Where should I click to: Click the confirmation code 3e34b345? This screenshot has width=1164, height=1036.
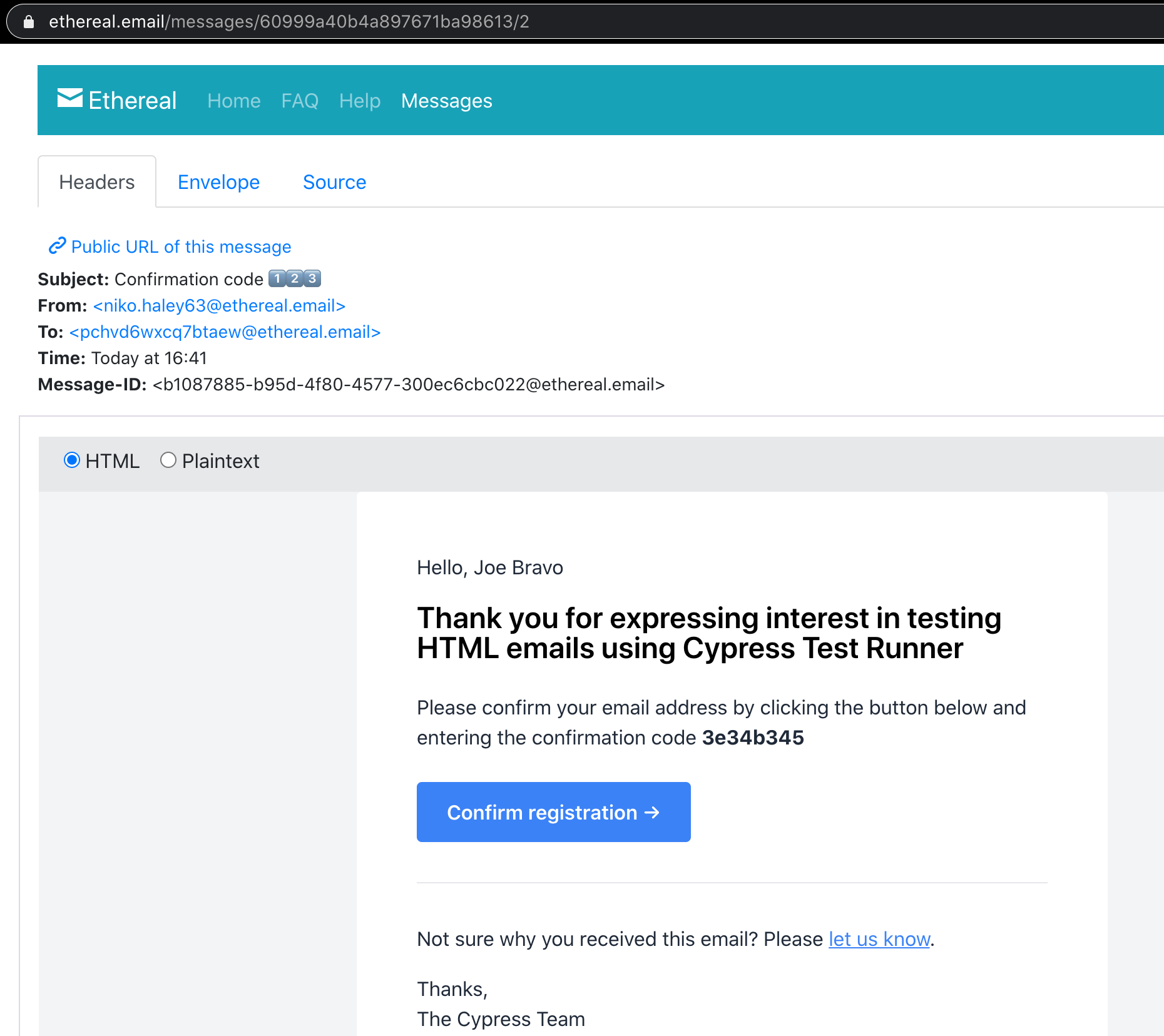(753, 738)
